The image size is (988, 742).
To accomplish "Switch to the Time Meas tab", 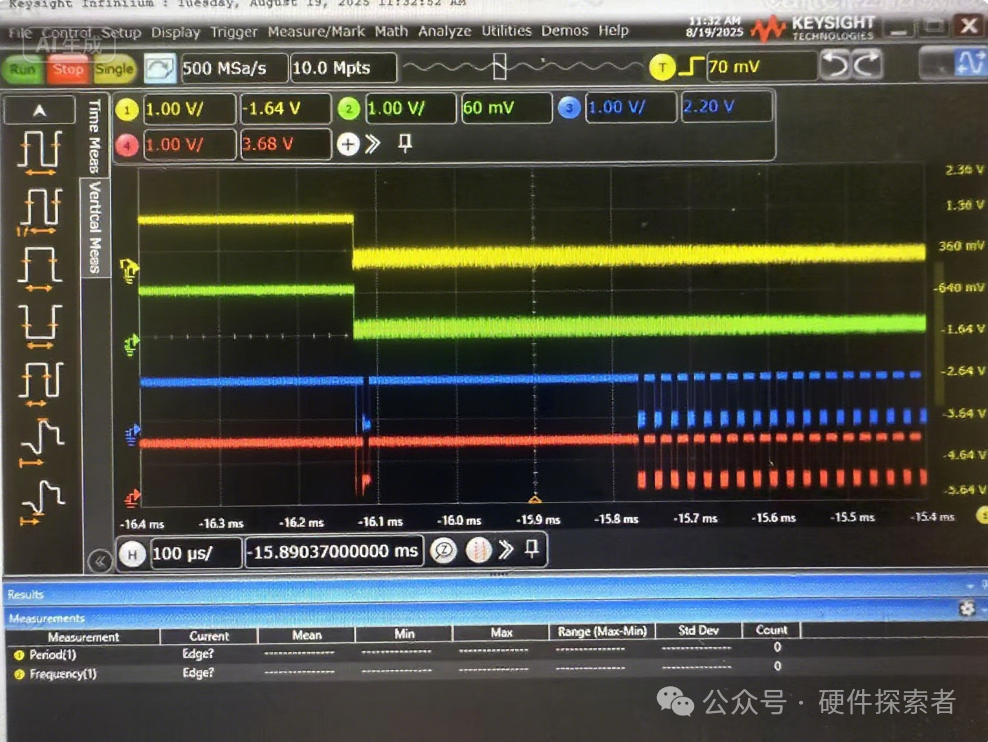I will point(95,136).
